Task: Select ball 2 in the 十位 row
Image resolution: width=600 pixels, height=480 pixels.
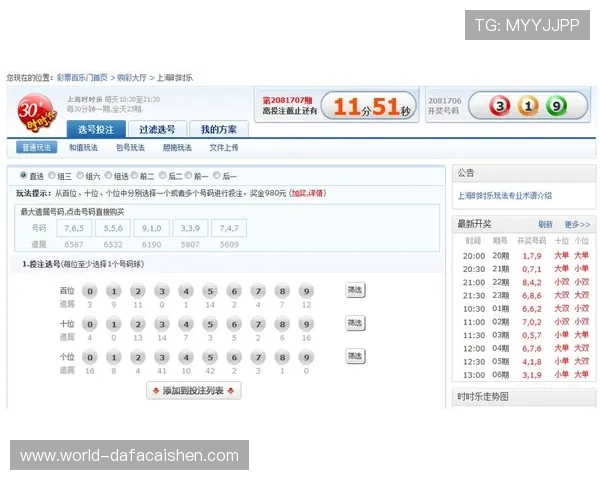Action: (x=138, y=325)
